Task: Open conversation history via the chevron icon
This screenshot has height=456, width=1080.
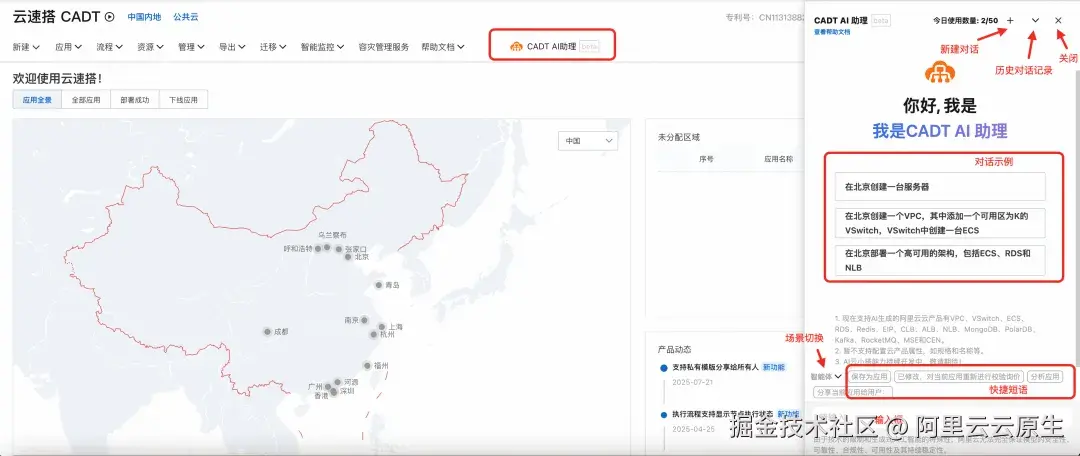Action: coord(1035,21)
